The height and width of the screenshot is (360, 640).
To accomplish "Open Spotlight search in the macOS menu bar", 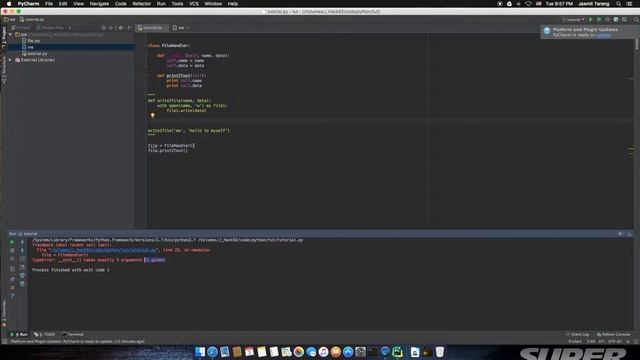I will pyautogui.click(x=619, y=4).
